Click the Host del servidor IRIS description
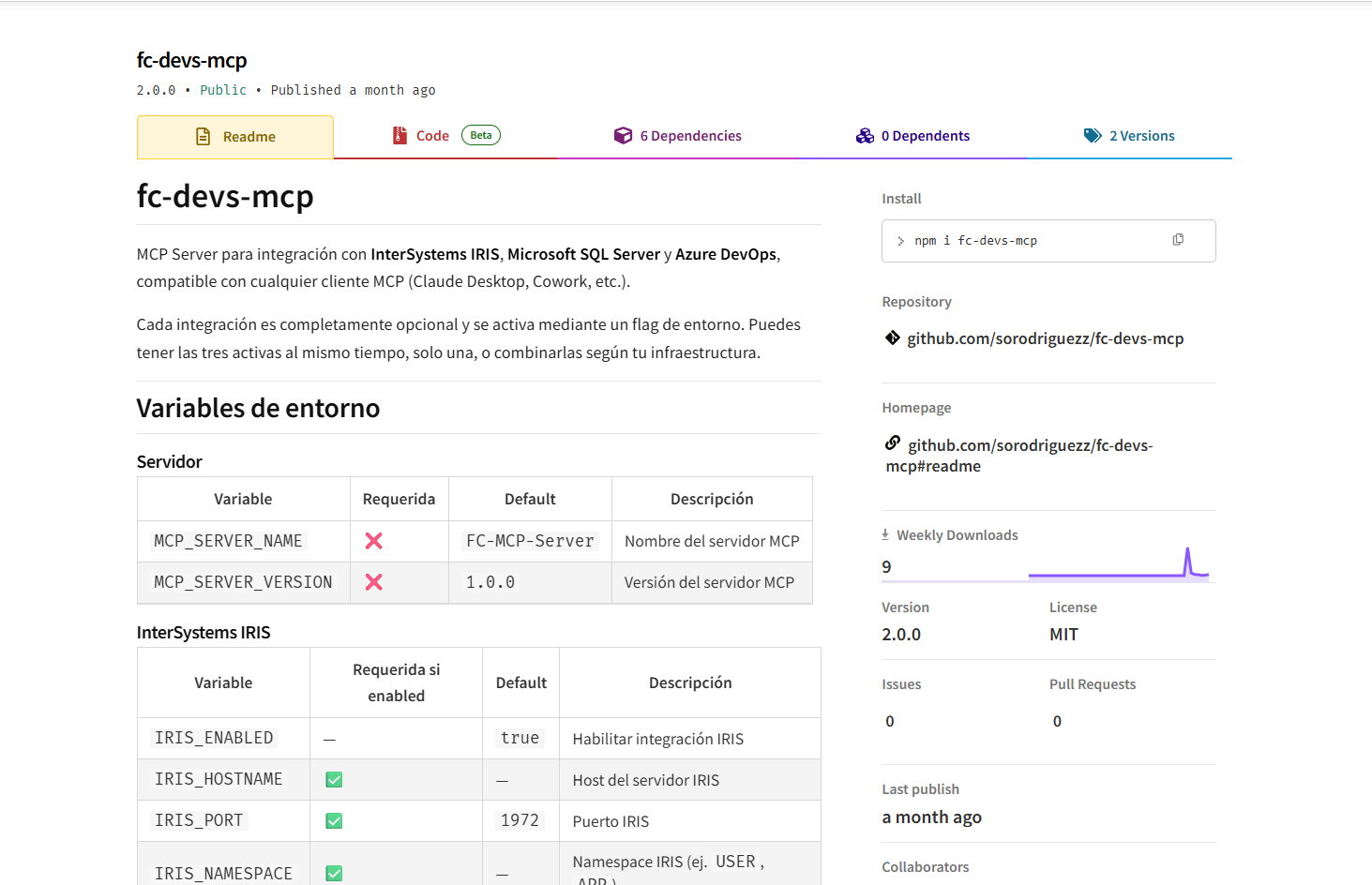This screenshot has height=885, width=1372. [x=646, y=780]
